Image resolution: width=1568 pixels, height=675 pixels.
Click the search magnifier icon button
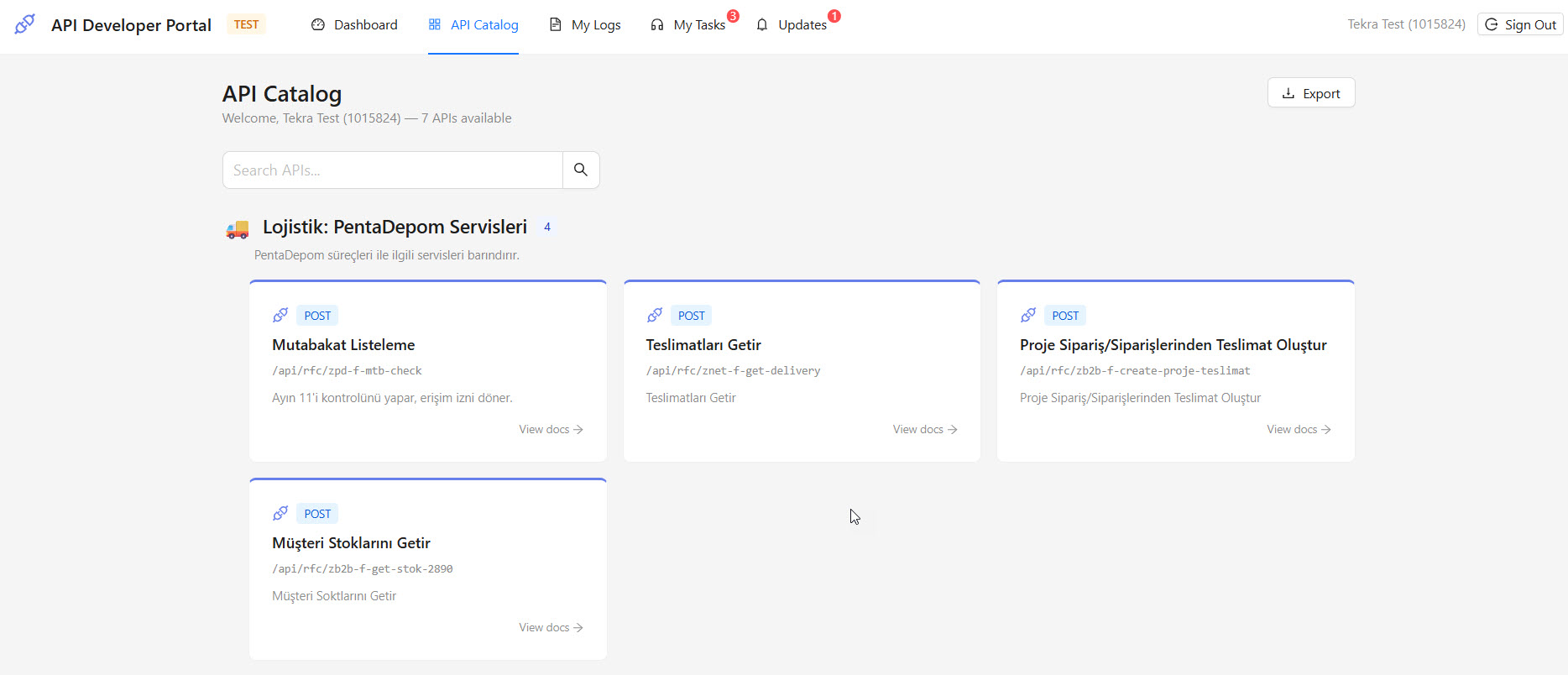[x=580, y=170]
